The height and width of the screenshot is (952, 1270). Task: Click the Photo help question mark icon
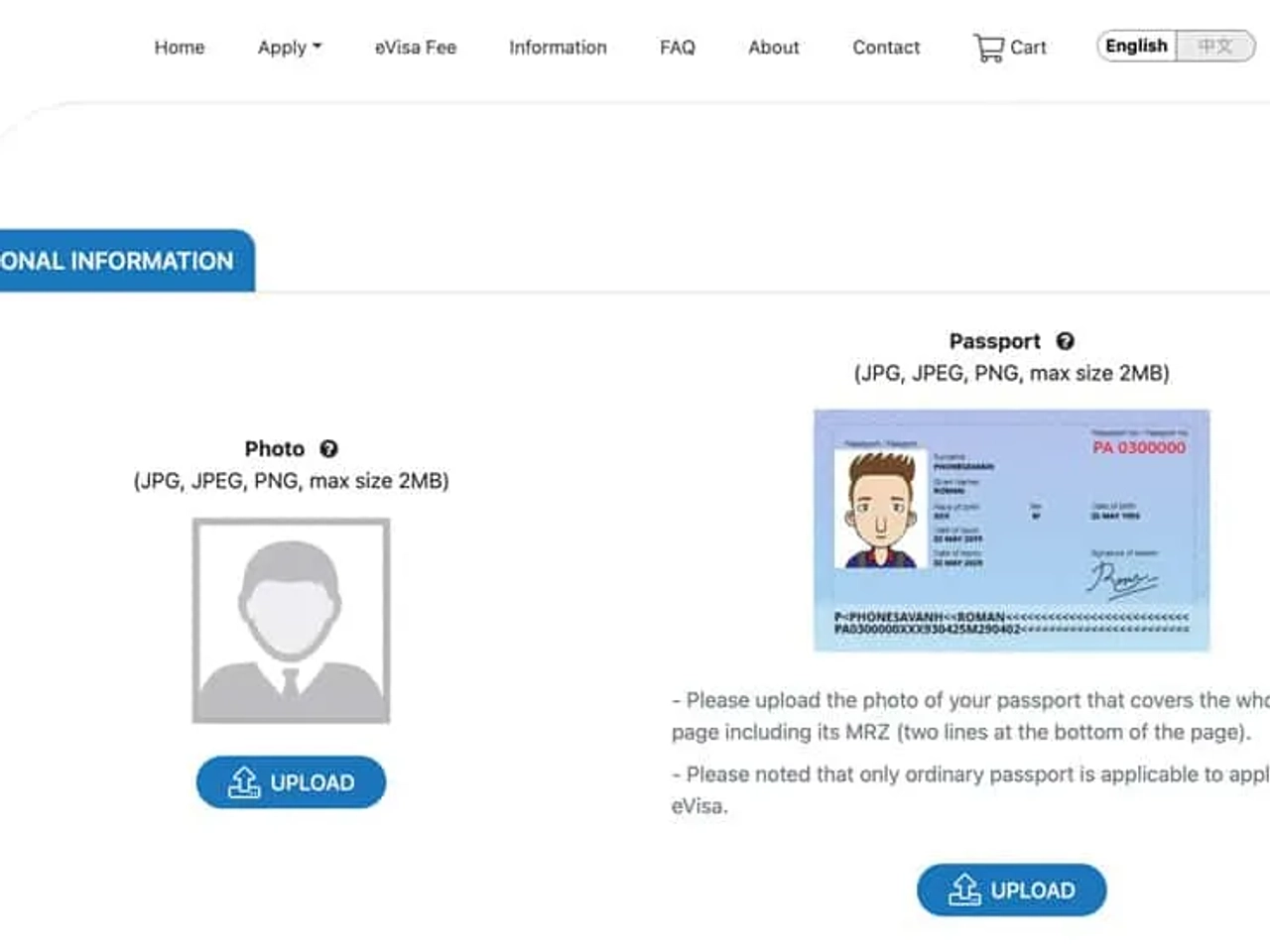pyautogui.click(x=328, y=448)
